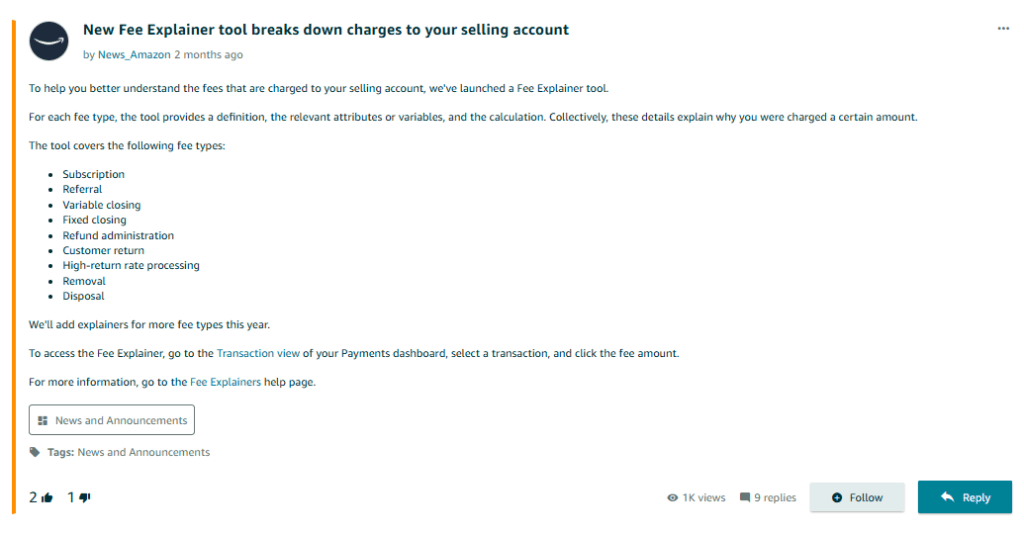The height and width of the screenshot is (534, 1024).
Task: Dislike the post with thumbs down
Action: [85, 497]
